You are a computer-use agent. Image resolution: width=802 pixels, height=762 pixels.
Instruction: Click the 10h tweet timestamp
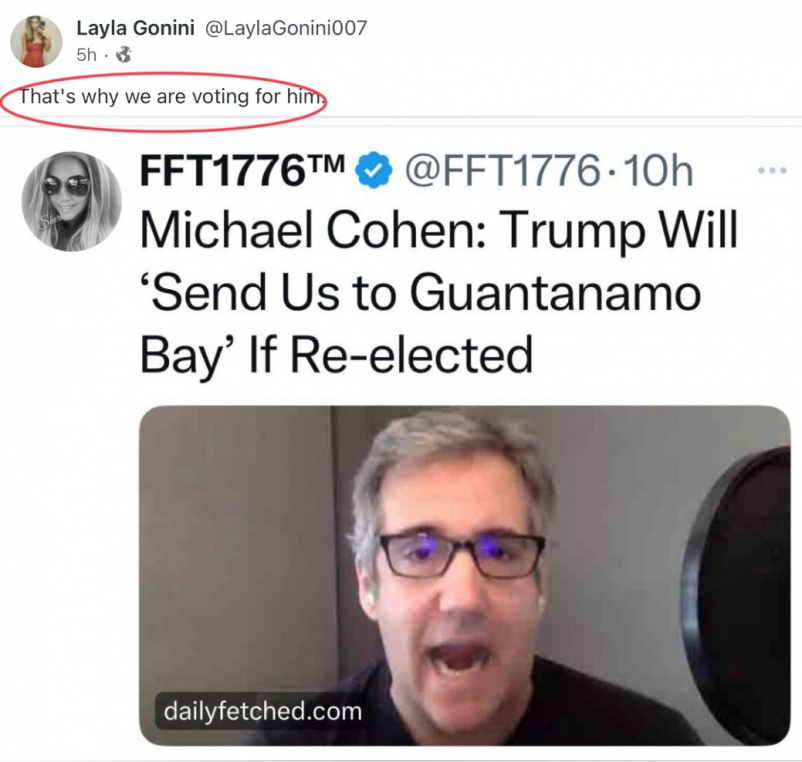pyautogui.click(x=658, y=170)
